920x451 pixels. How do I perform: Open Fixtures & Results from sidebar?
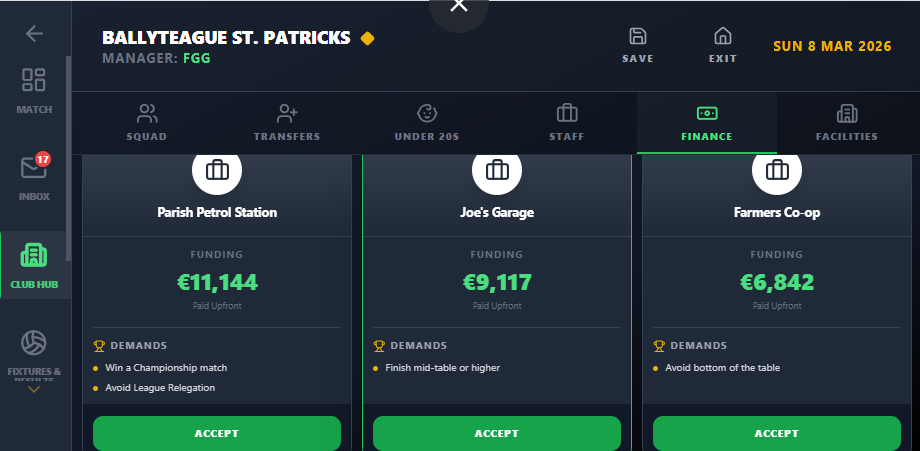click(x=34, y=352)
